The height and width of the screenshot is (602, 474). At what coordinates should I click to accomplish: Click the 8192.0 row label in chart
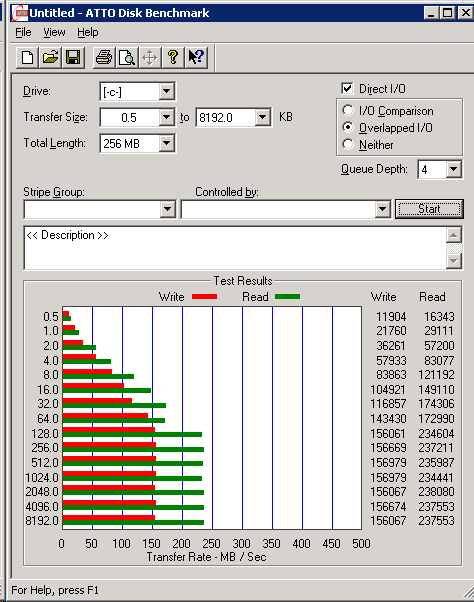click(42, 521)
